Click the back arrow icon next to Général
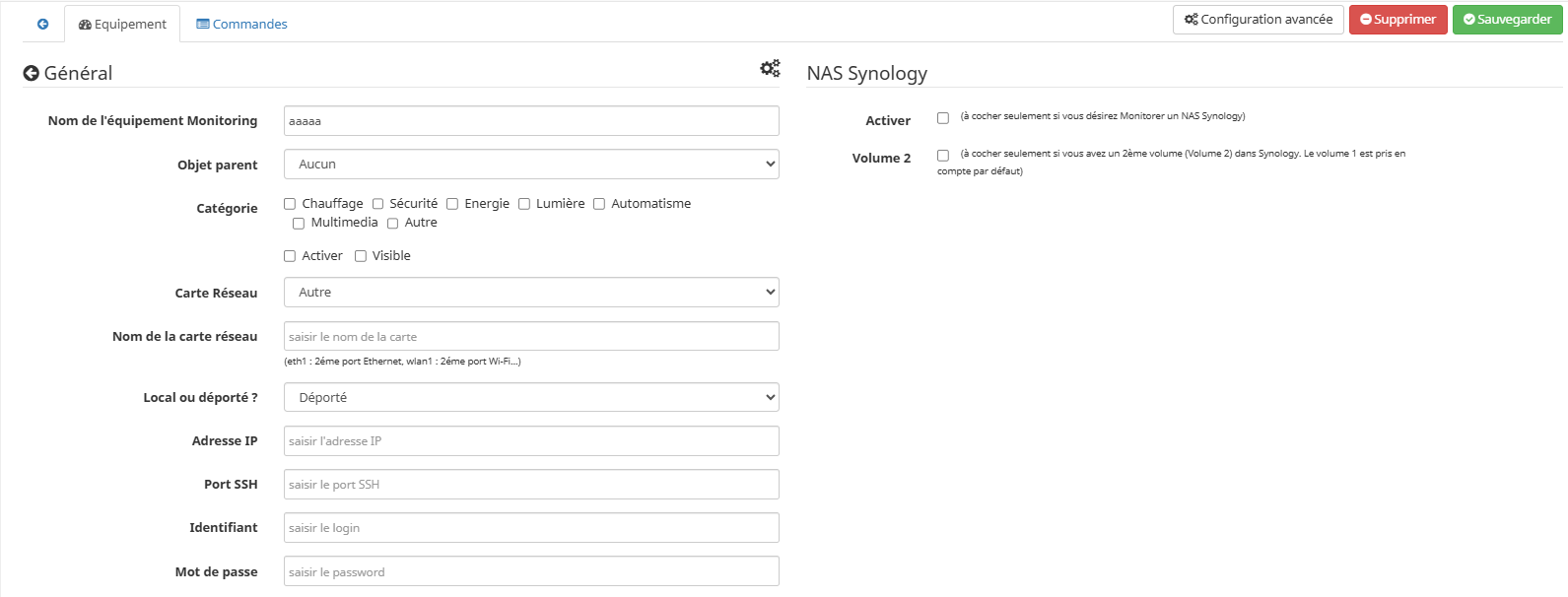 [31, 73]
